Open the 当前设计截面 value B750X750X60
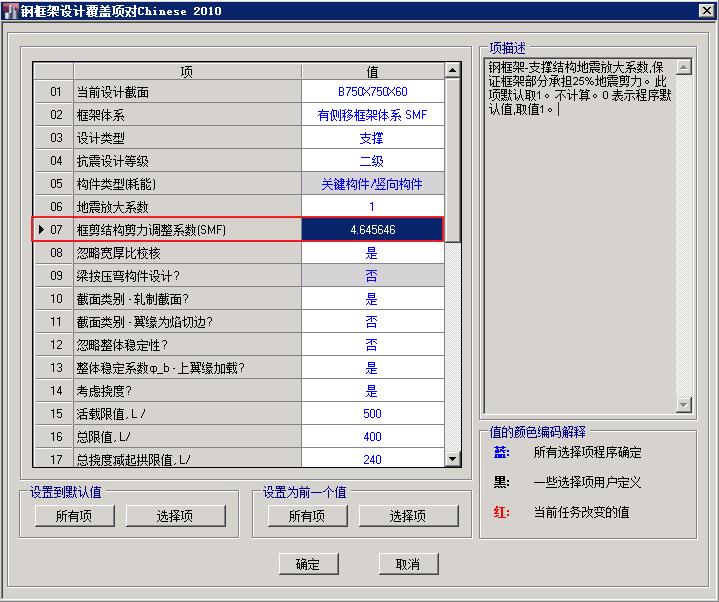 [x=372, y=92]
